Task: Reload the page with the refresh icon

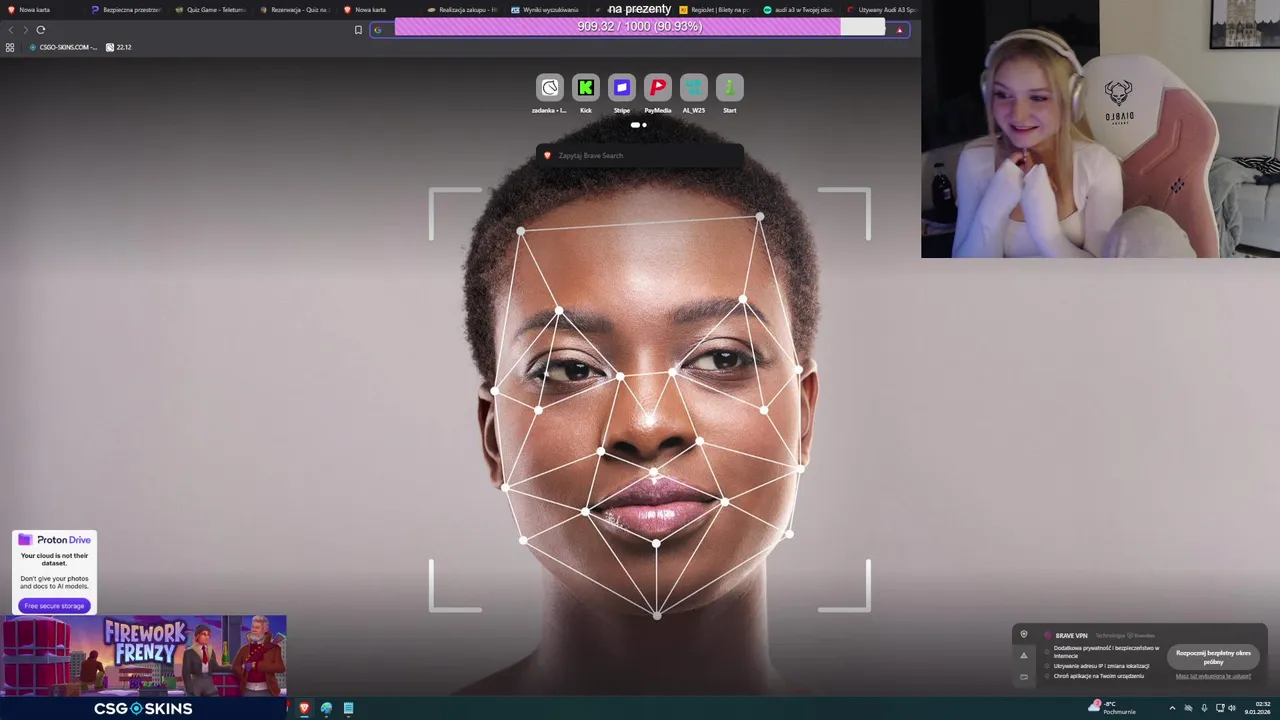Action: click(41, 30)
